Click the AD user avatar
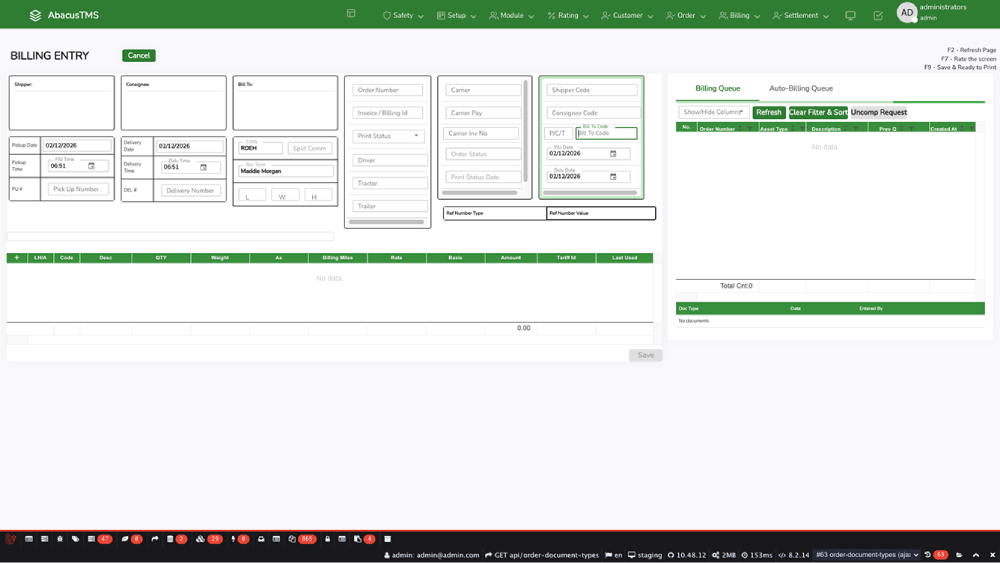 tap(906, 13)
